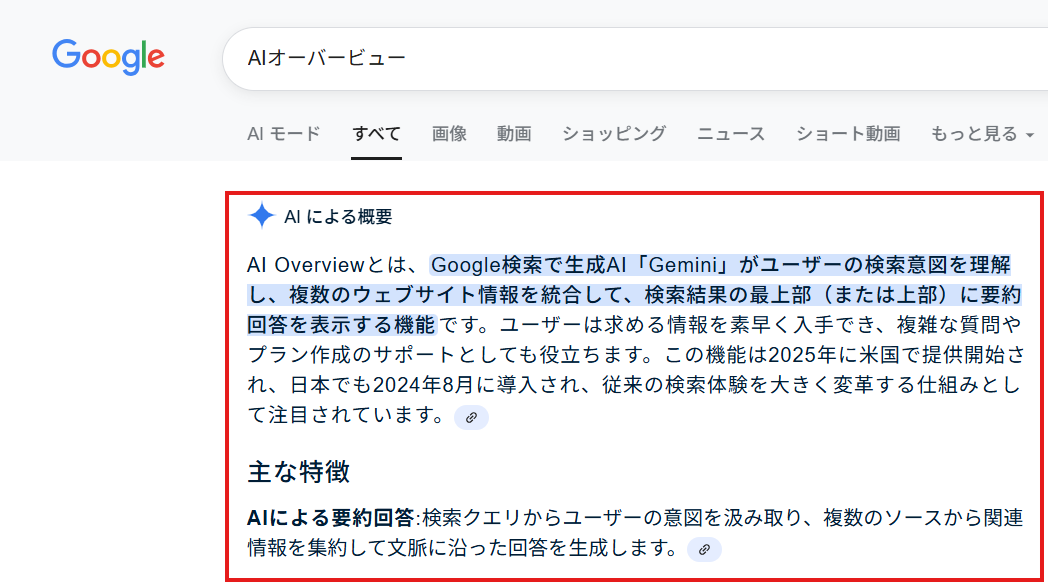Switch to the AI モード tab
Image resolution: width=1048 pixels, height=583 pixels.
click(x=284, y=134)
